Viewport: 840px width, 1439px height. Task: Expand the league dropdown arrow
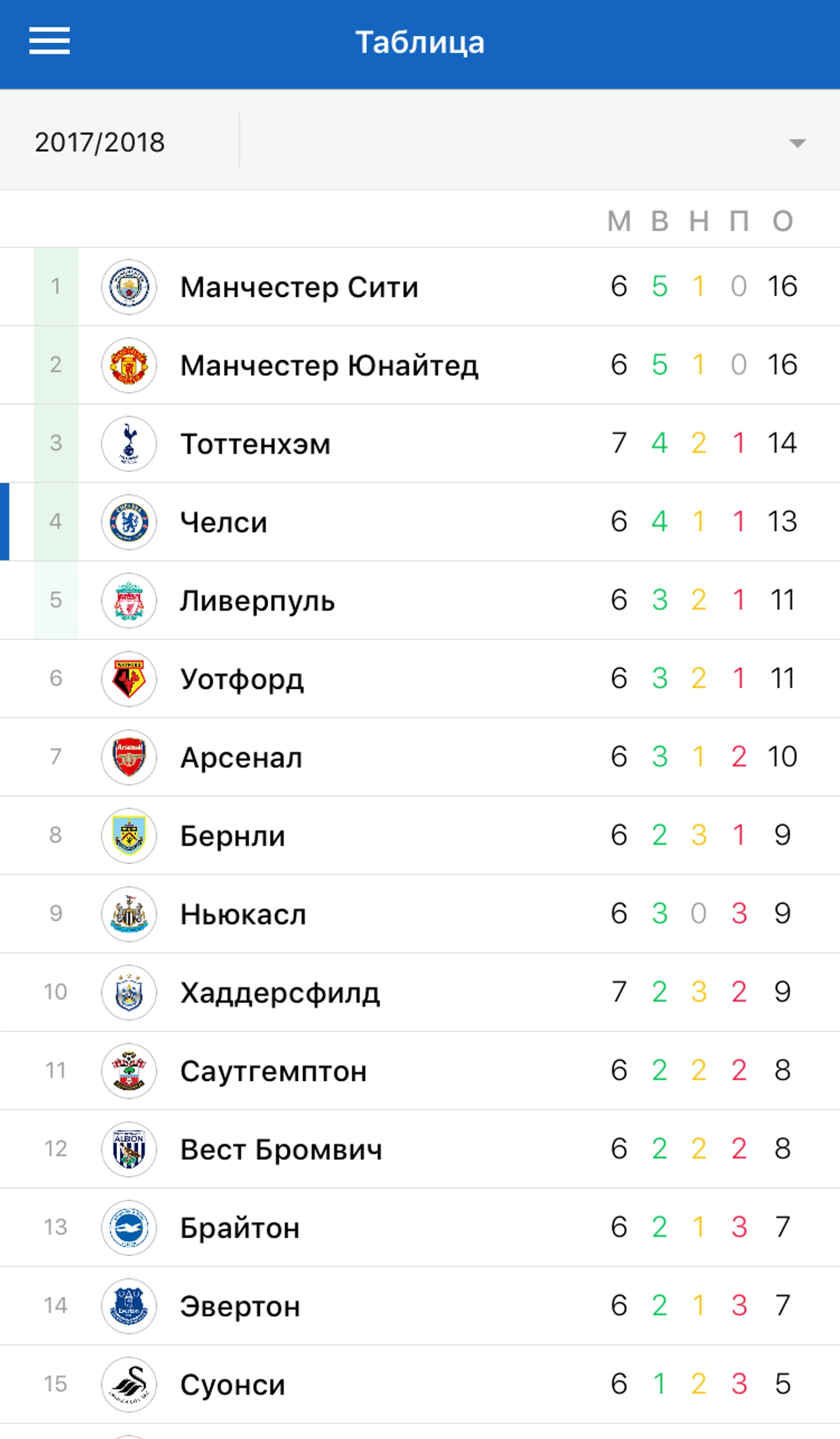(797, 143)
